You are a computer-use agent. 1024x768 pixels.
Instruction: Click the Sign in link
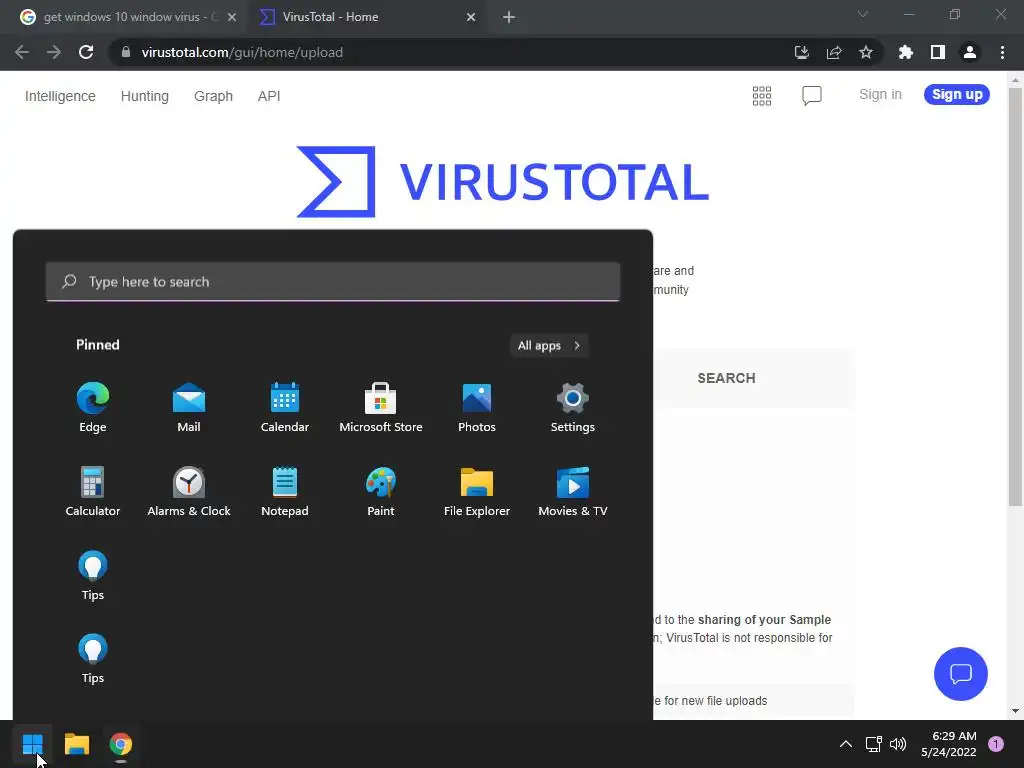click(880, 94)
